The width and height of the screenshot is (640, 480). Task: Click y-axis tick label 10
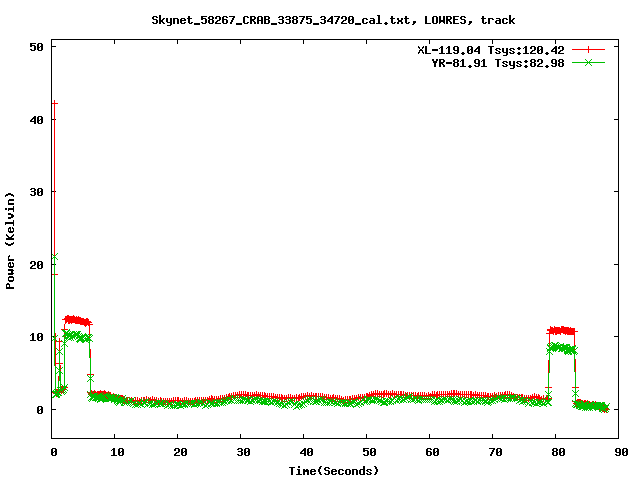[x=36, y=337]
